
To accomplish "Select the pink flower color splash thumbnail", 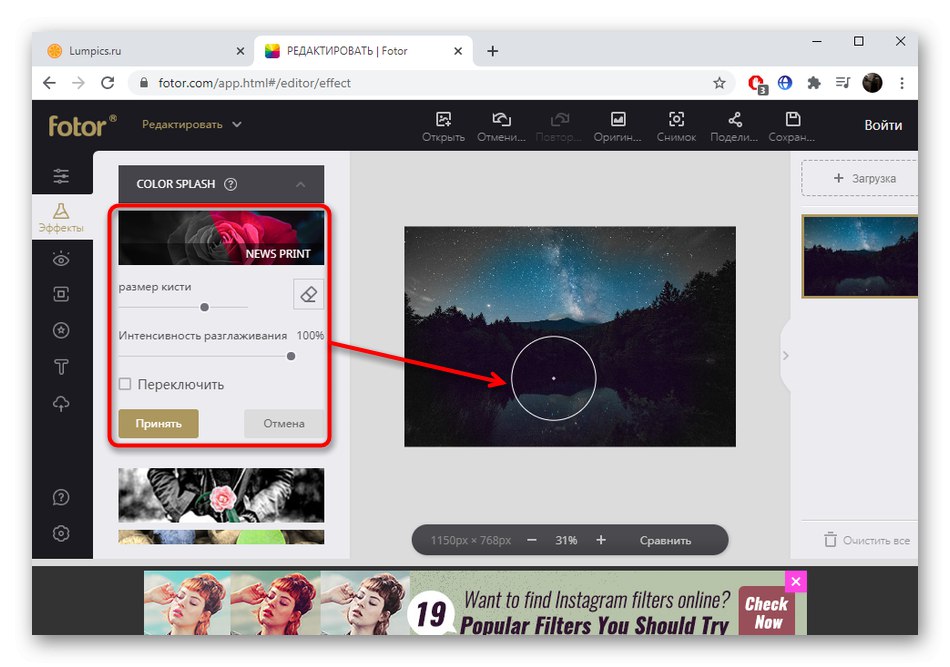I will tap(221, 495).
